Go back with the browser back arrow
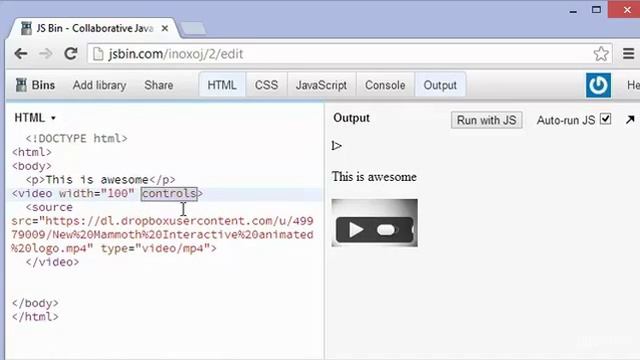 tap(21, 54)
